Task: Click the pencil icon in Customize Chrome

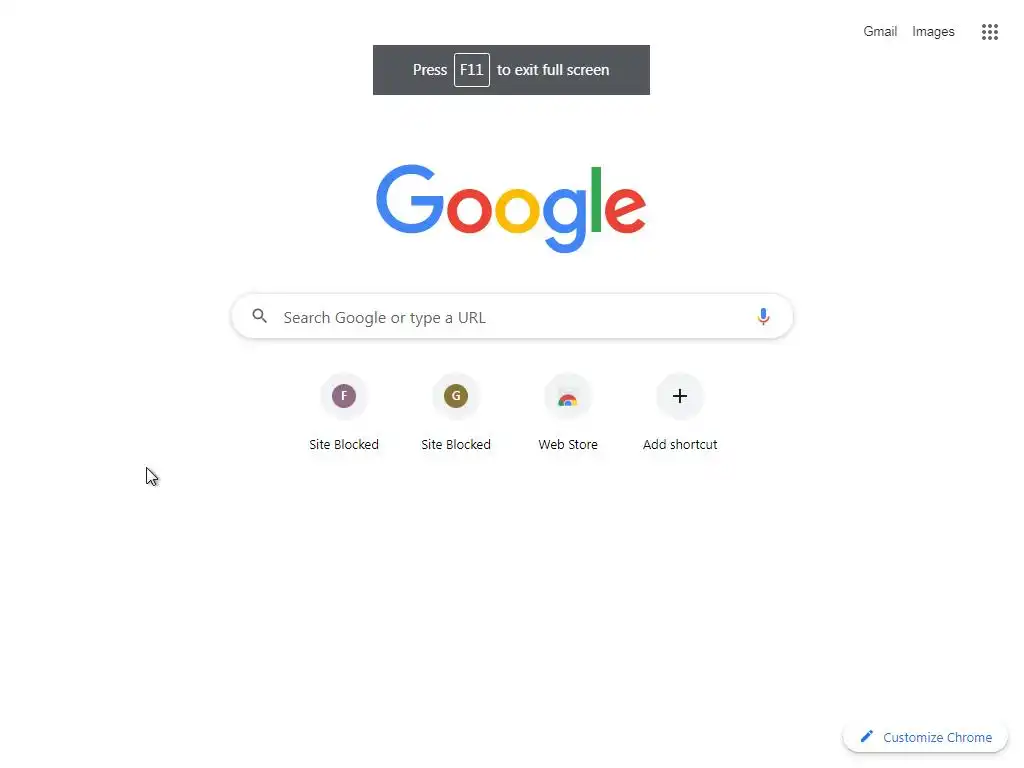Action: tap(867, 737)
